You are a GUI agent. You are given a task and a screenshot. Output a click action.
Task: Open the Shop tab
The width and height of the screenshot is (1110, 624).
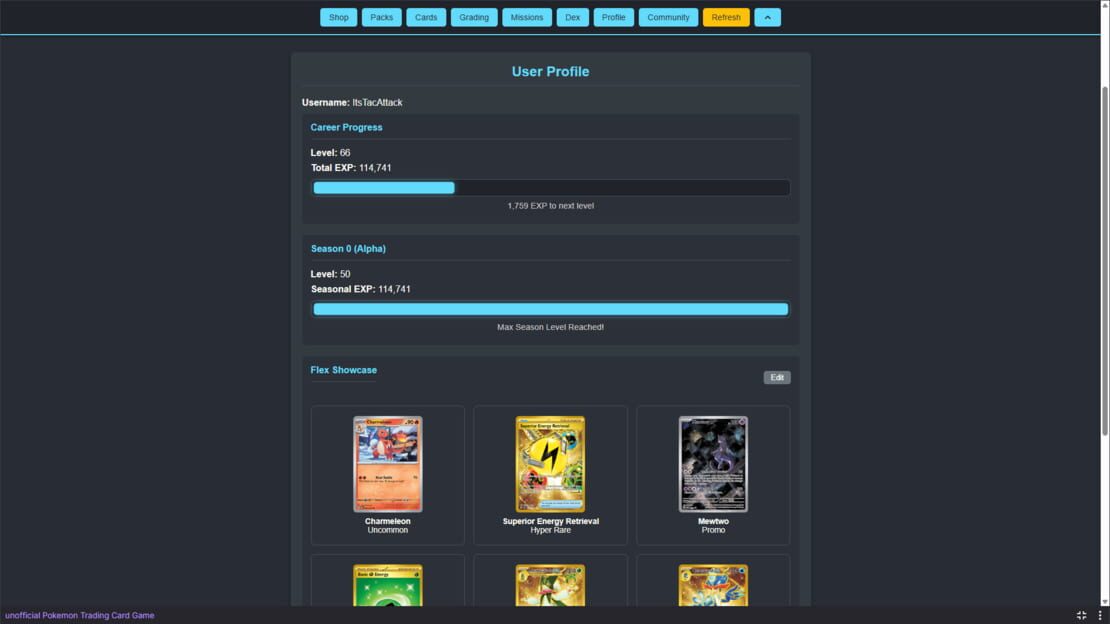coord(338,17)
